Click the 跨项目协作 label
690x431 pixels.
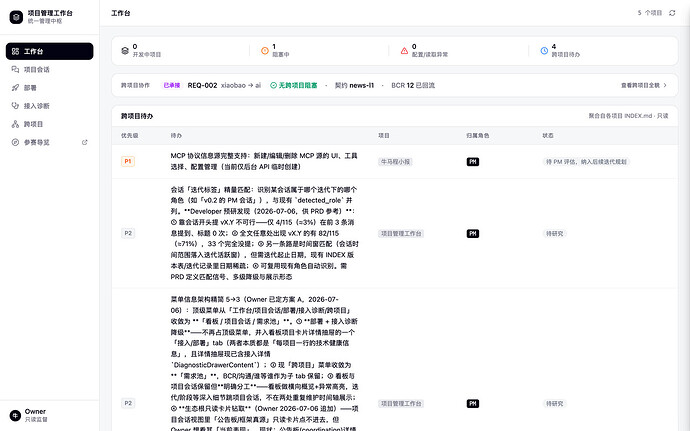tap(136, 85)
